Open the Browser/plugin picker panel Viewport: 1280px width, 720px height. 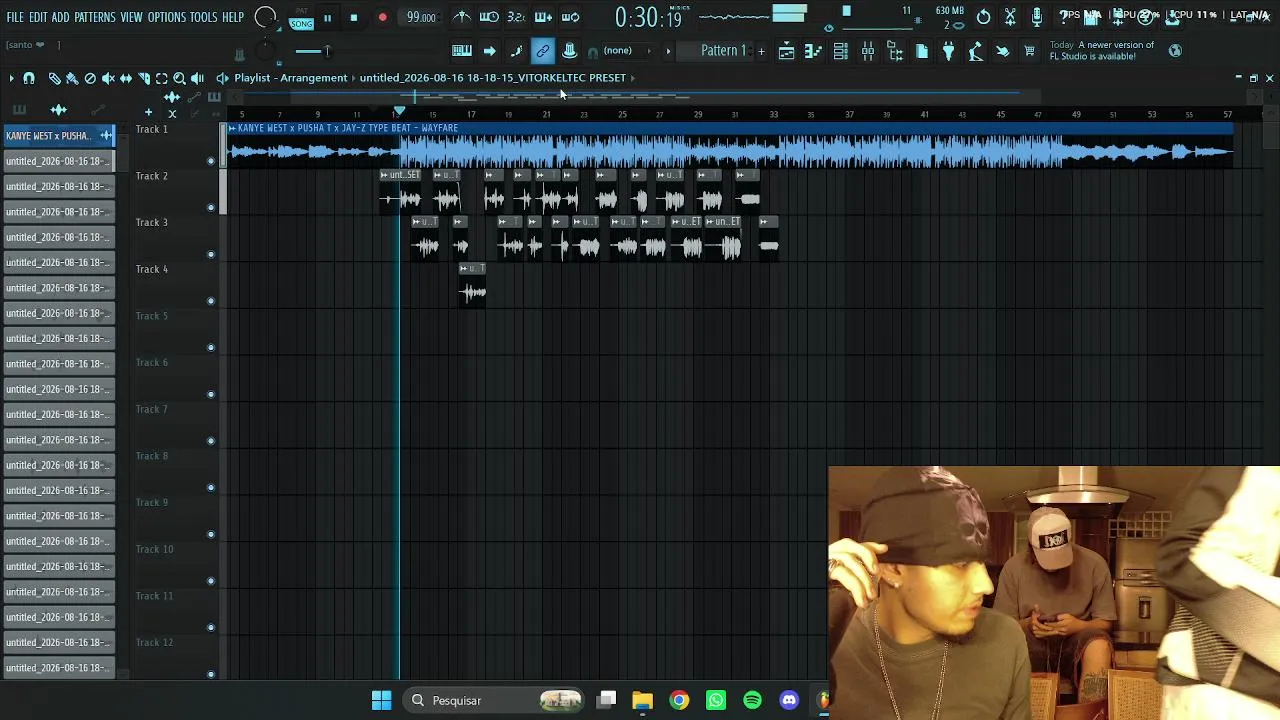click(x=895, y=51)
